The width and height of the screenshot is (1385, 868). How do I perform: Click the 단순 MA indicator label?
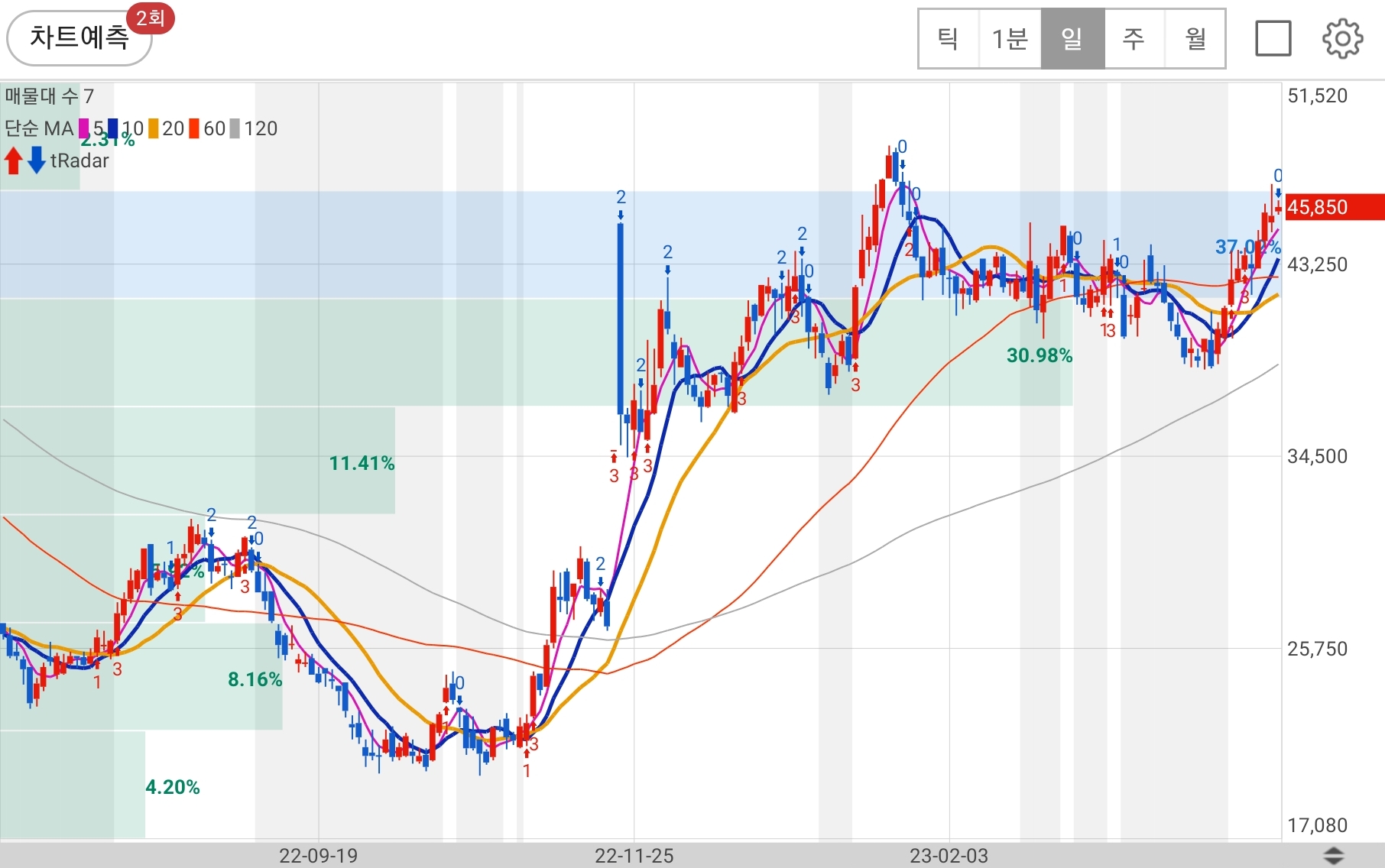(39, 128)
